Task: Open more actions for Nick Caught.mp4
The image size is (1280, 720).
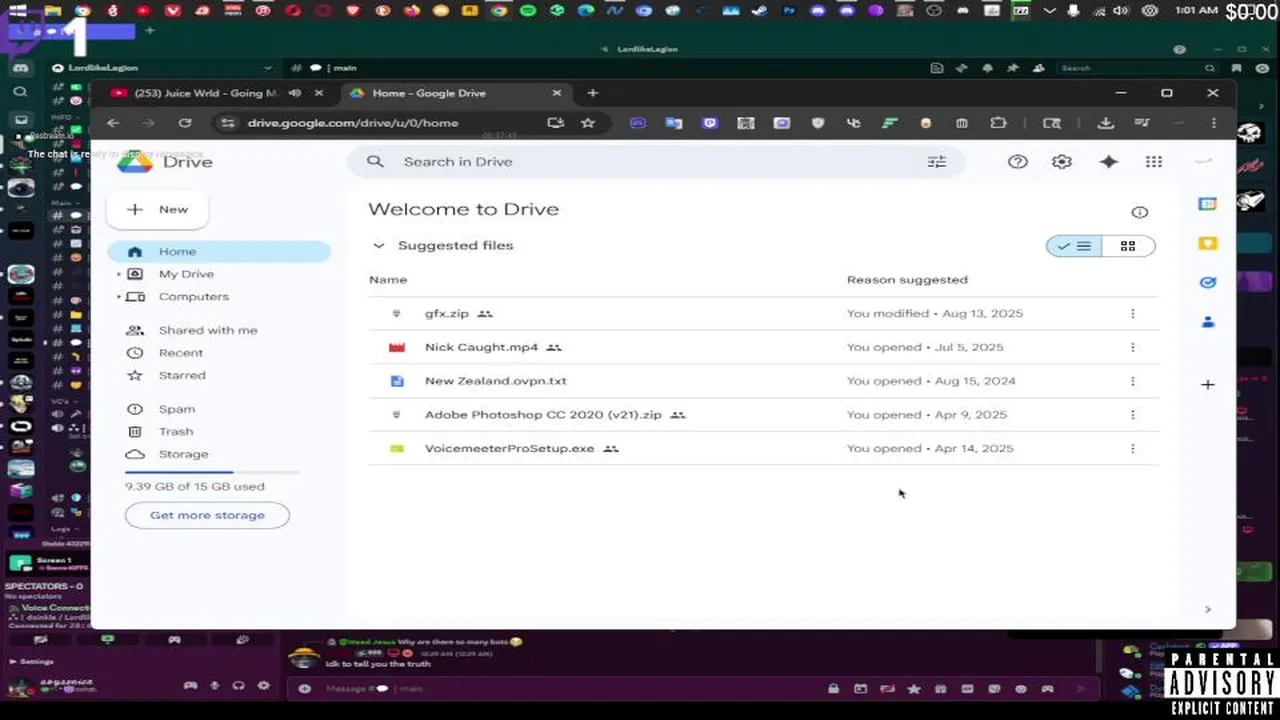Action: click(1132, 348)
